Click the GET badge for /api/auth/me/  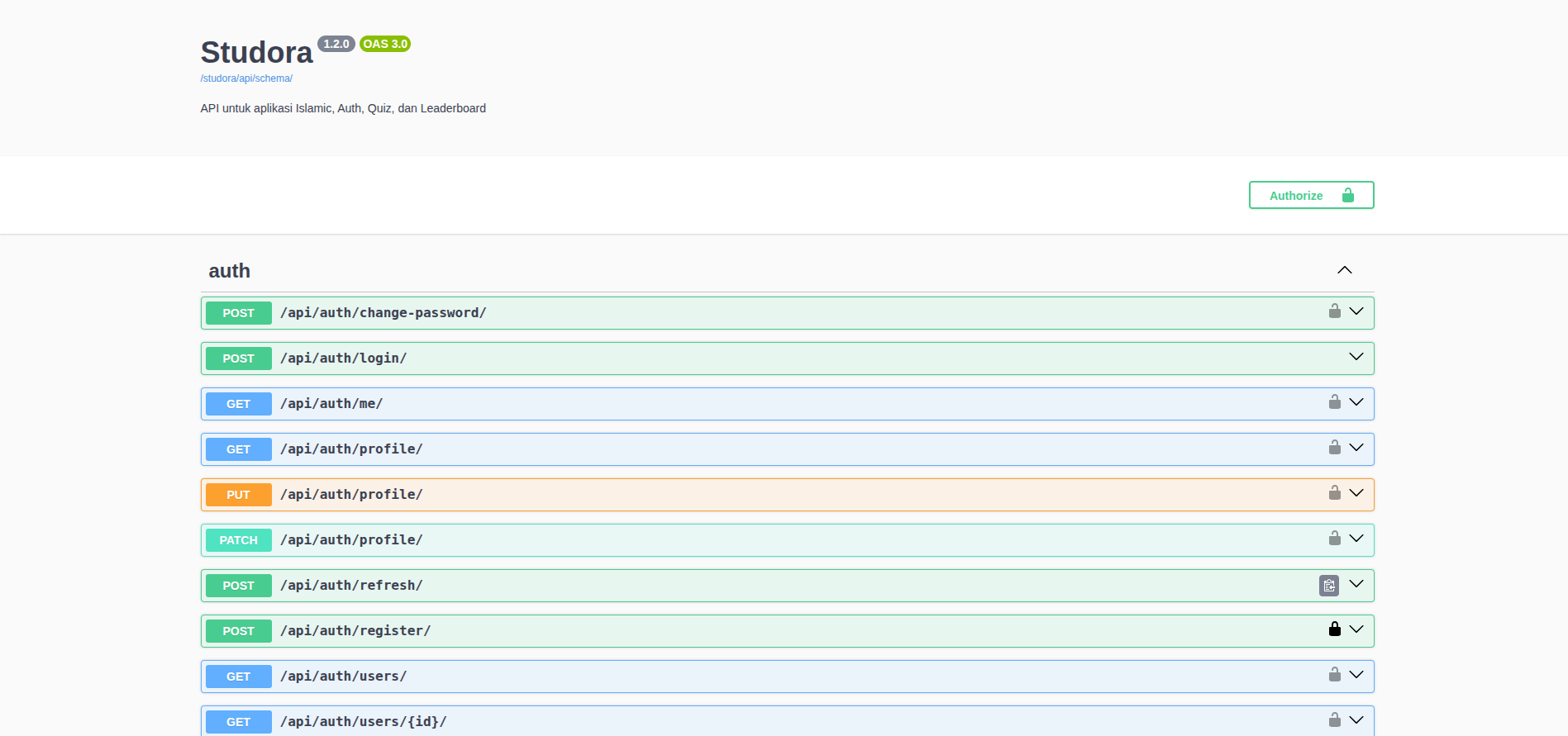coord(239,404)
